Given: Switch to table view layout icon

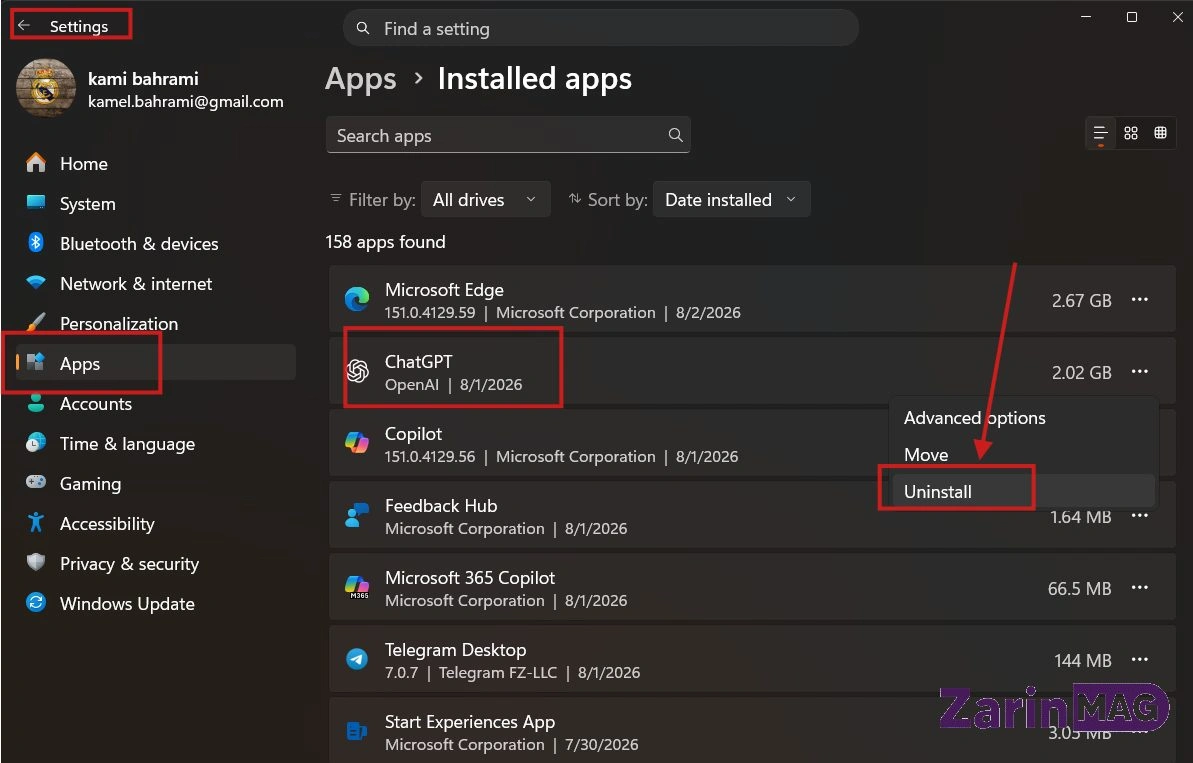Looking at the screenshot, I should pyautogui.click(x=1160, y=133).
